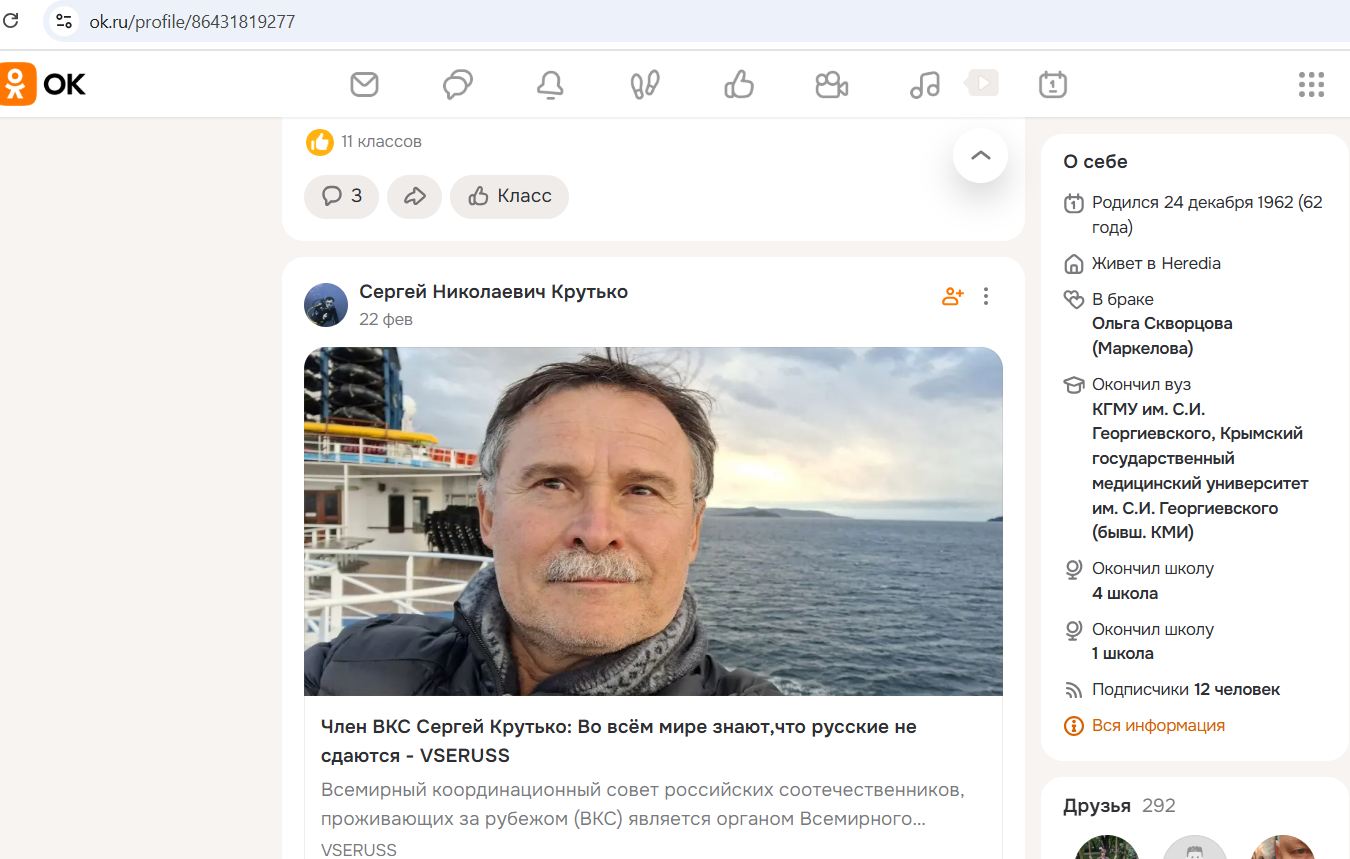Open the post date 22 фев
The height and width of the screenshot is (859, 1350).
[x=386, y=319]
